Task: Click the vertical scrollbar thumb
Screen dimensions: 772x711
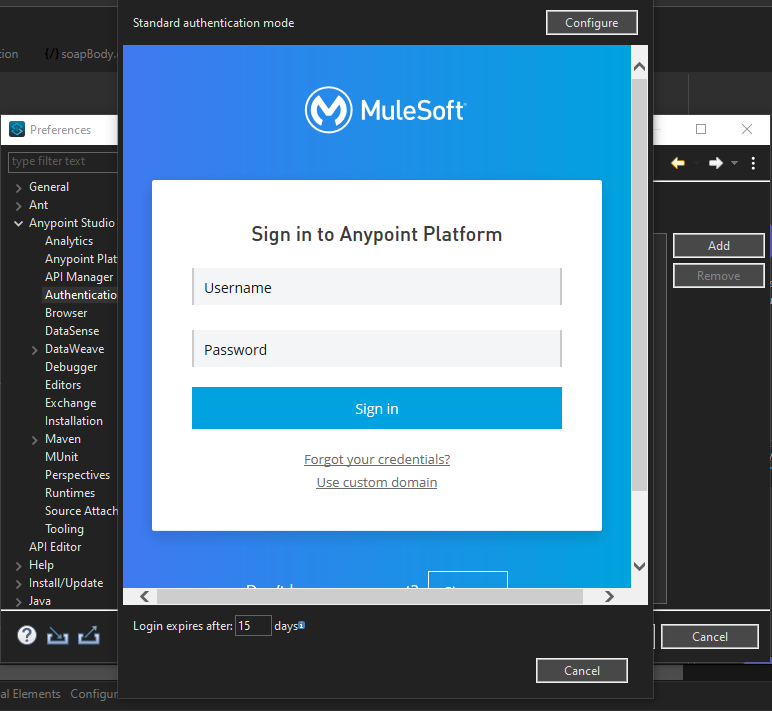Action: coord(639,285)
